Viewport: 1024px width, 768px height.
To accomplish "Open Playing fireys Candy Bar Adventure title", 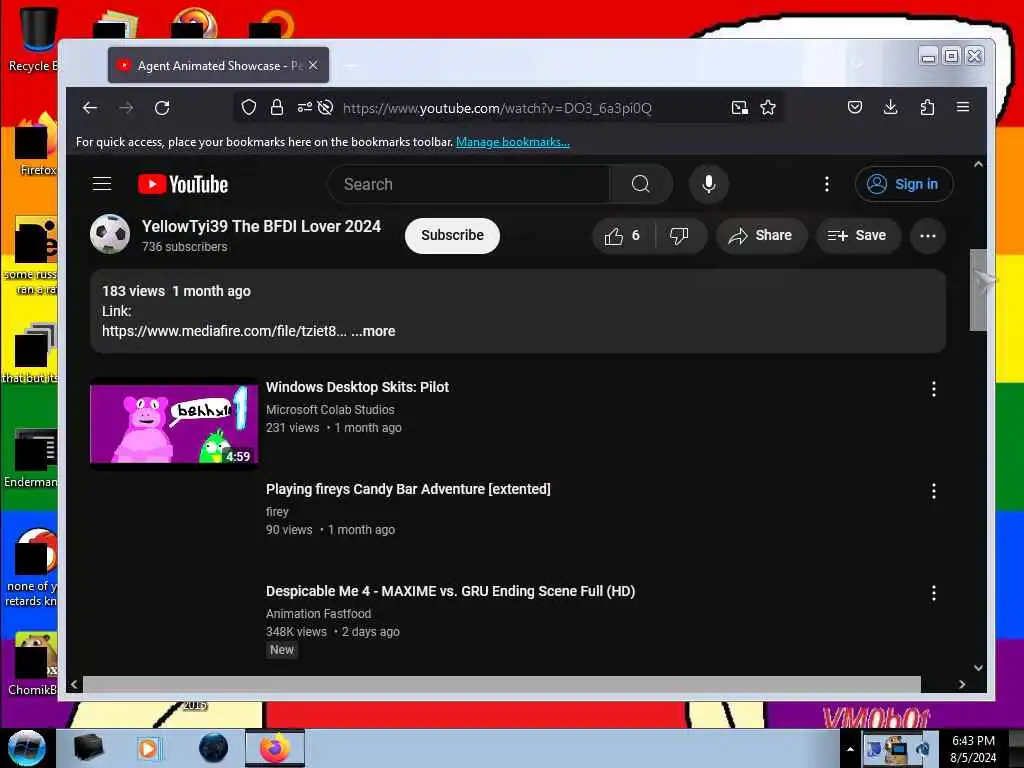I will click(408, 489).
